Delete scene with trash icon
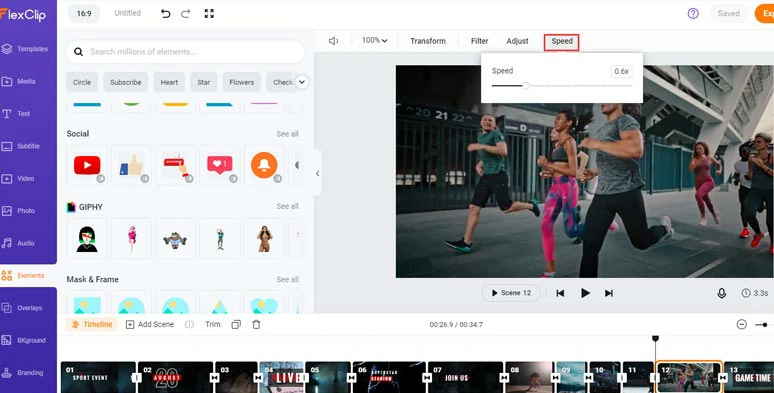 256,324
